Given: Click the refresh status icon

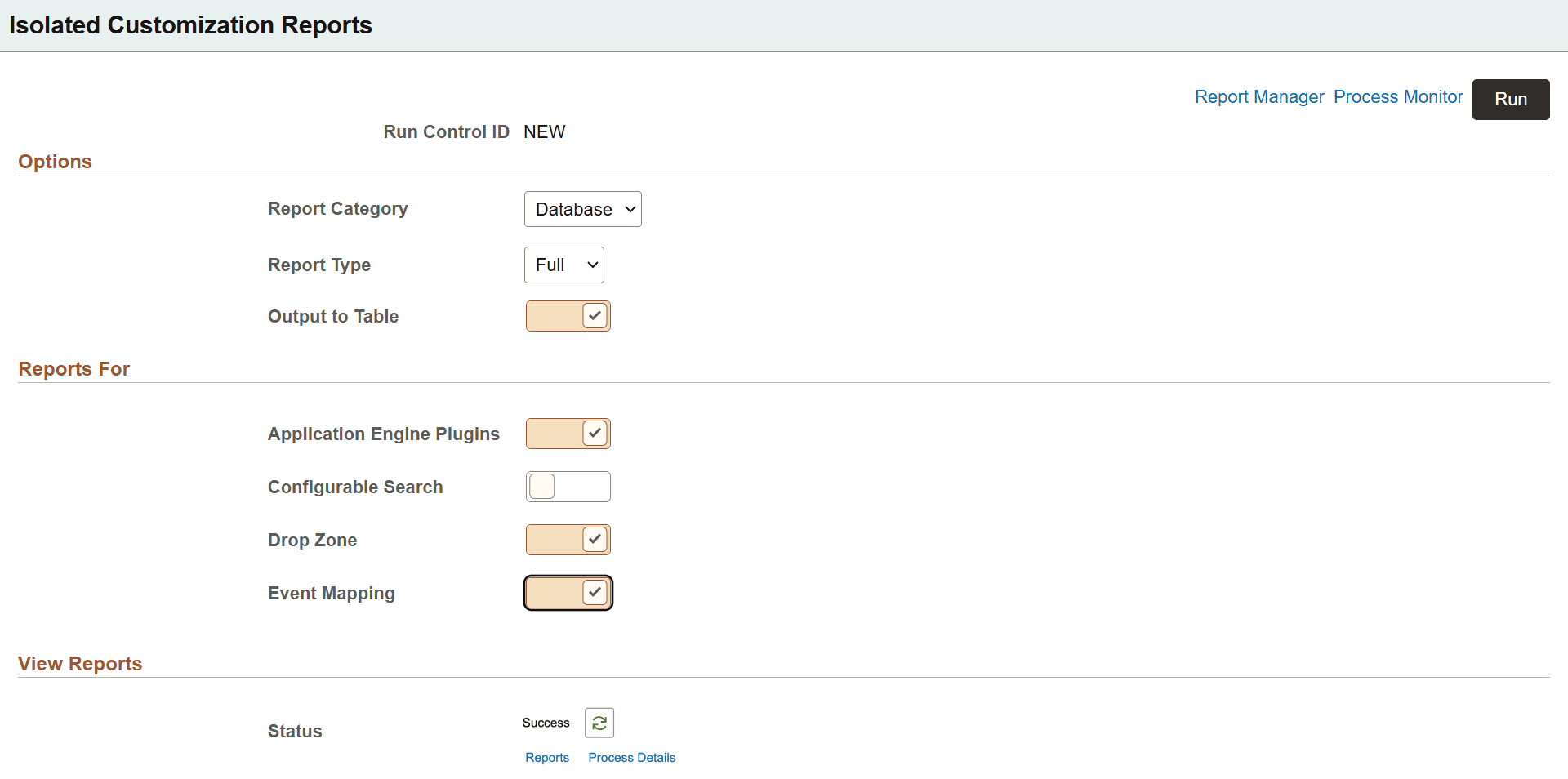Looking at the screenshot, I should point(599,722).
